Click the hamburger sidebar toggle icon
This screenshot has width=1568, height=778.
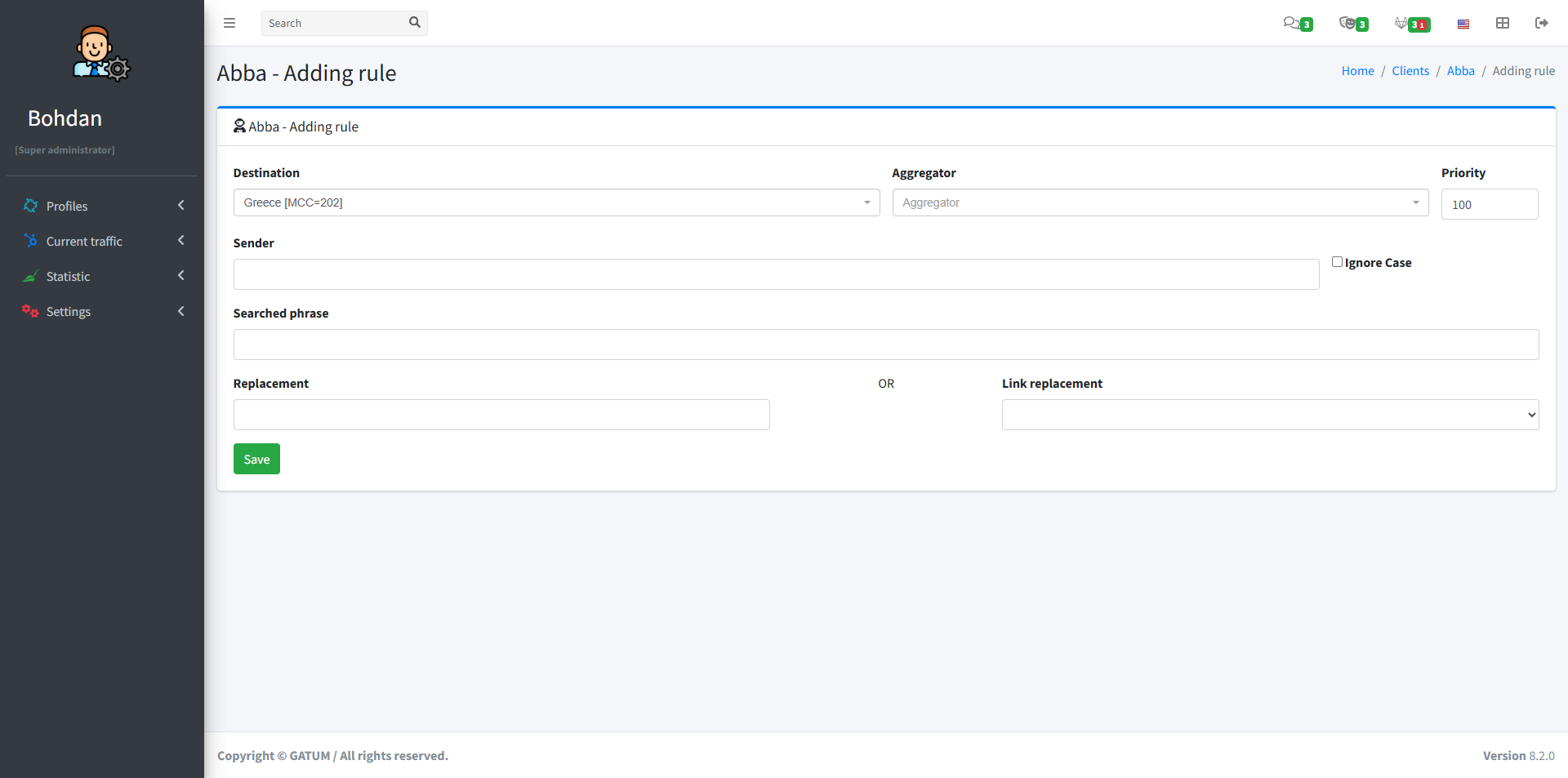click(229, 23)
